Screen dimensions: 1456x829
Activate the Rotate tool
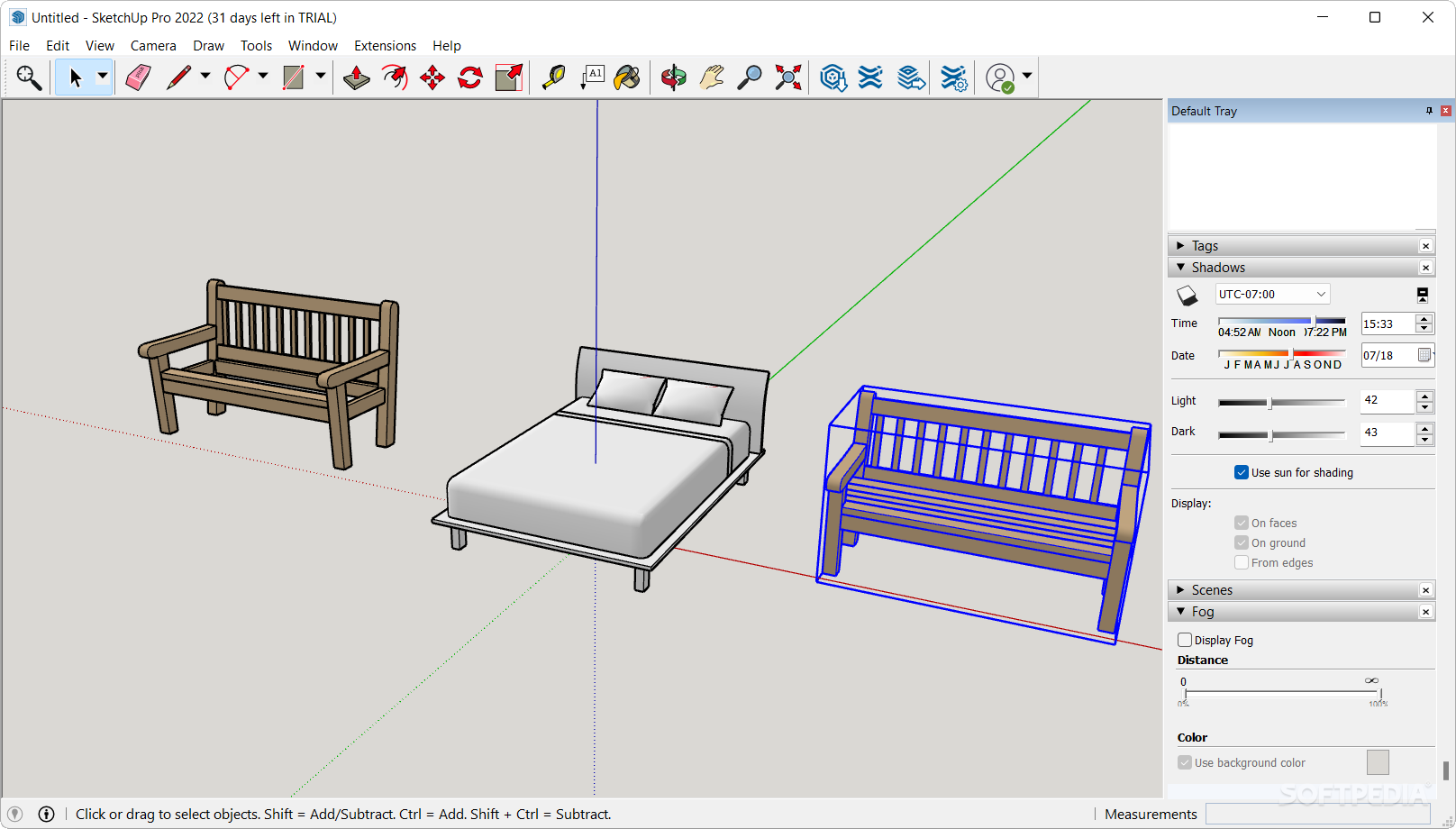tap(470, 78)
